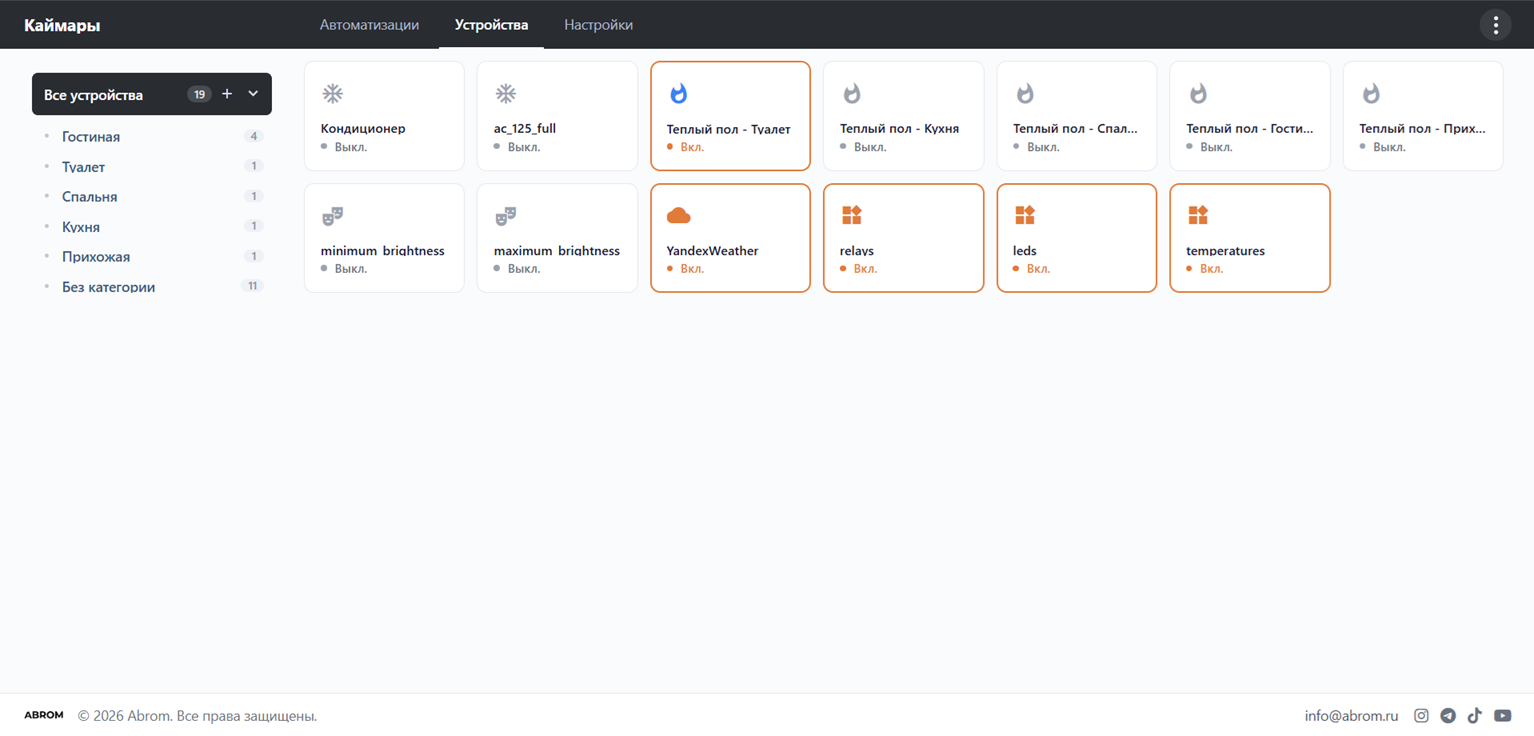Click Вкл. status on leds card
The height and width of the screenshot is (736, 1534).
pyautogui.click(x=1038, y=269)
